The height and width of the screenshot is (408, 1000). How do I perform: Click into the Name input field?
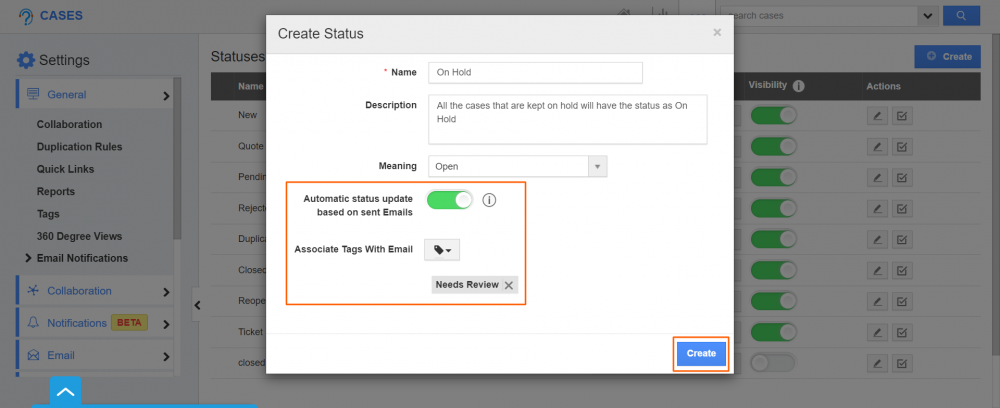point(534,73)
